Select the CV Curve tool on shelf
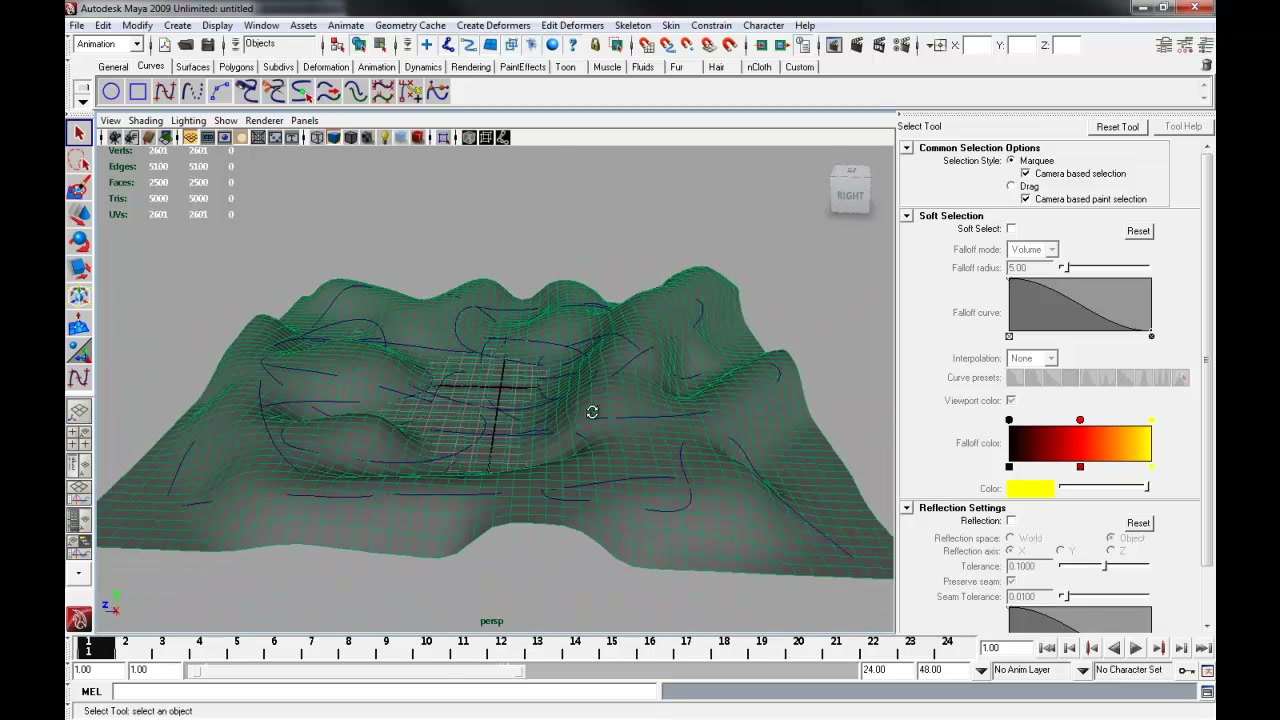The width and height of the screenshot is (1280, 720). (165, 92)
